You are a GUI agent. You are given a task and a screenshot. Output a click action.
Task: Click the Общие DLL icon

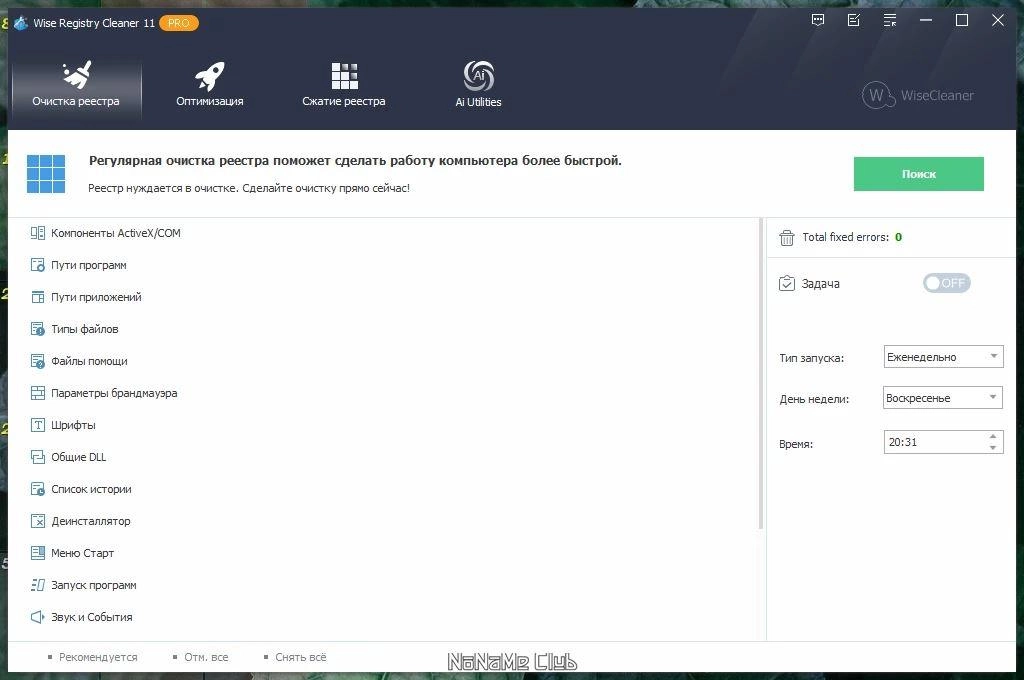pyautogui.click(x=38, y=457)
